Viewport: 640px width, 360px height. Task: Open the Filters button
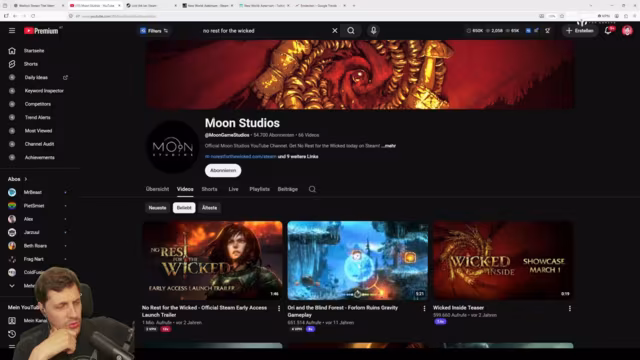tap(154, 31)
